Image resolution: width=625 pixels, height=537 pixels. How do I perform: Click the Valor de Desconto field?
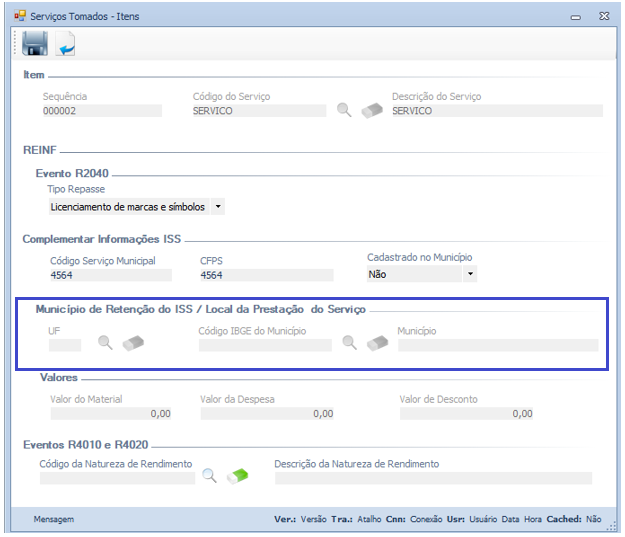[466, 414]
